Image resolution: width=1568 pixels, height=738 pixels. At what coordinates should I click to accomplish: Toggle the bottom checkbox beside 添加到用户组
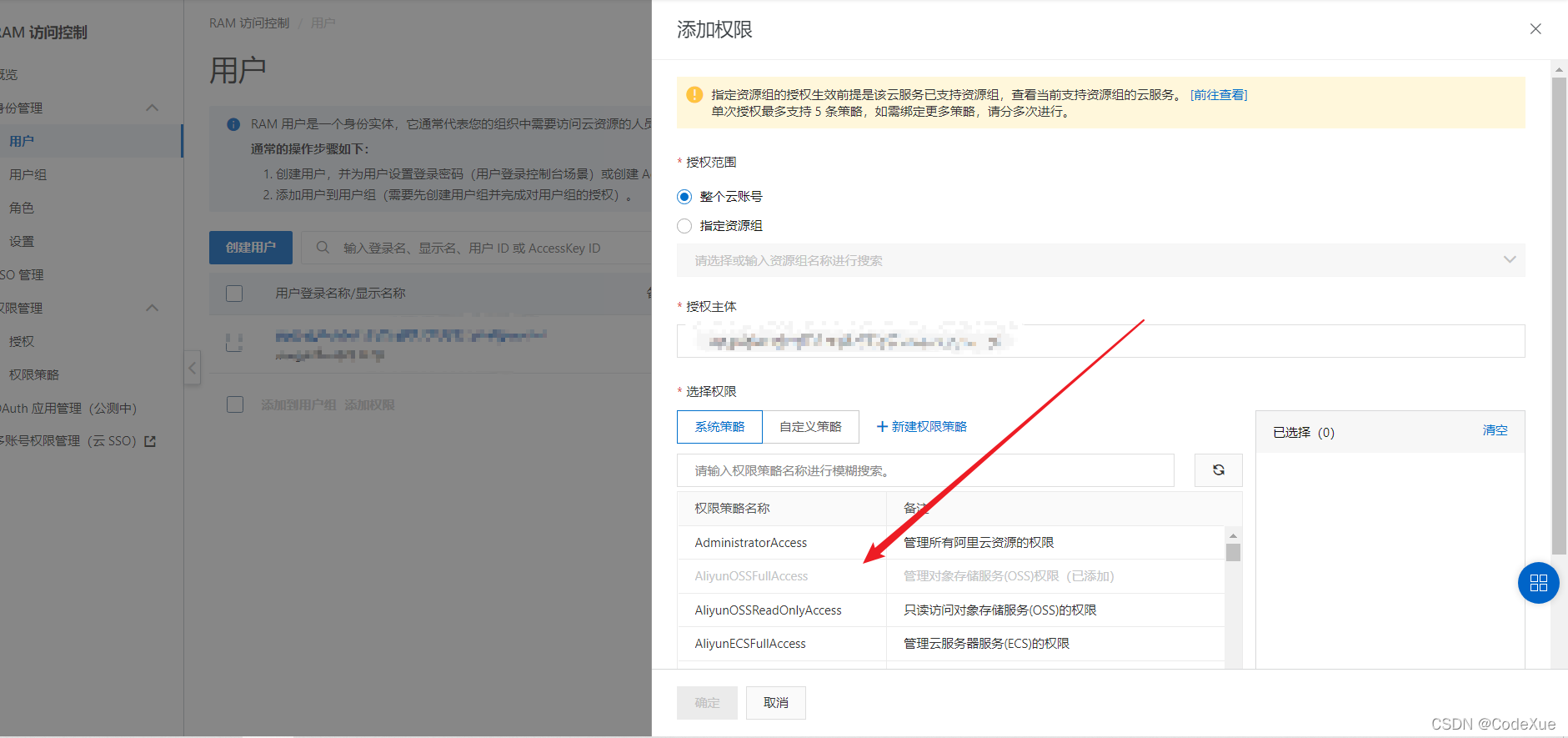pos(235,404)
